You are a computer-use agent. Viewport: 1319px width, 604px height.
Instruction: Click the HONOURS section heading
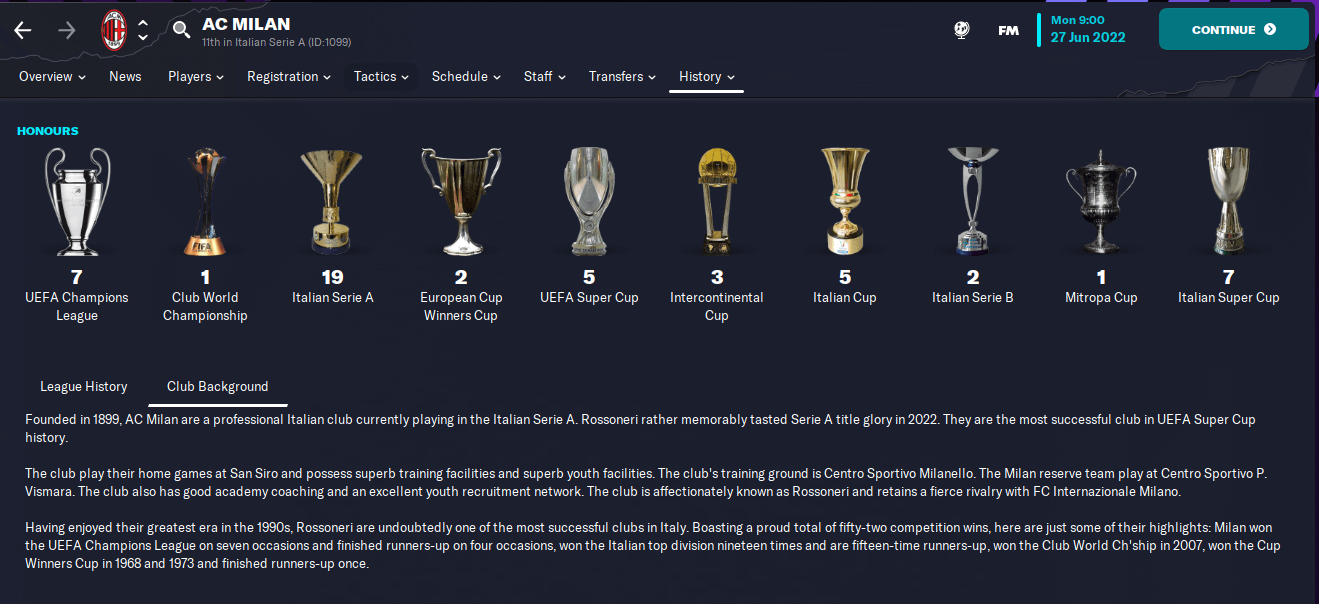tap(47, 131)
